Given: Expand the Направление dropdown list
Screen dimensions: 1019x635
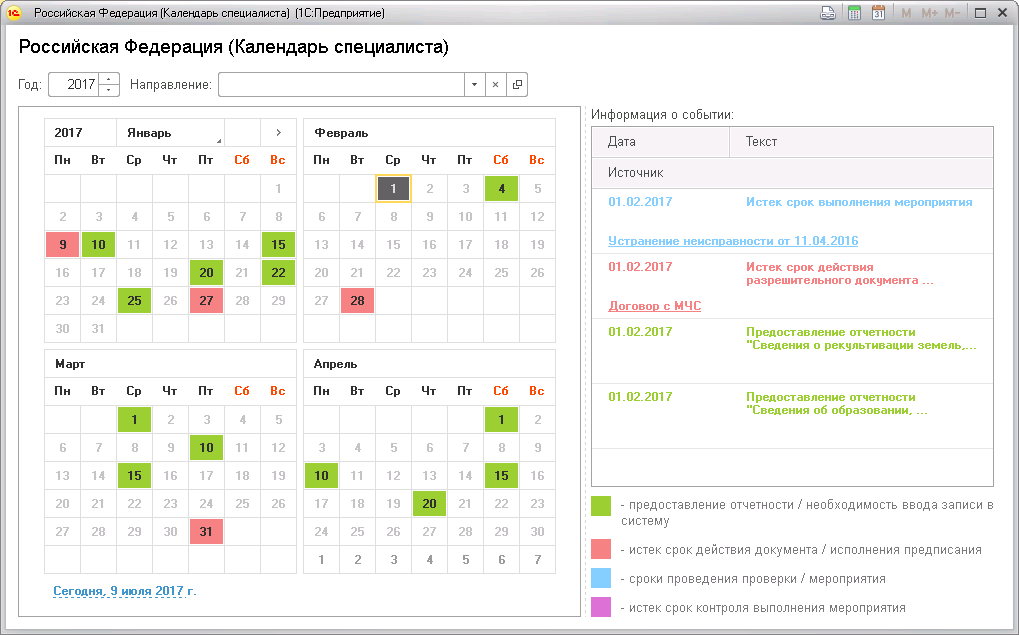Looking at the screenshot, I should click(474, 84).
